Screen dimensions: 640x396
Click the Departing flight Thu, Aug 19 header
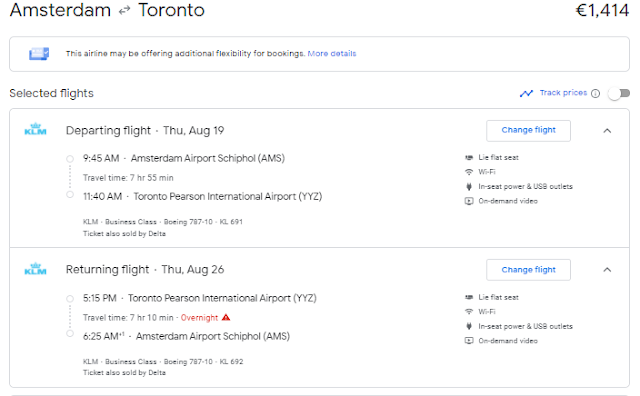coord(145,131)
